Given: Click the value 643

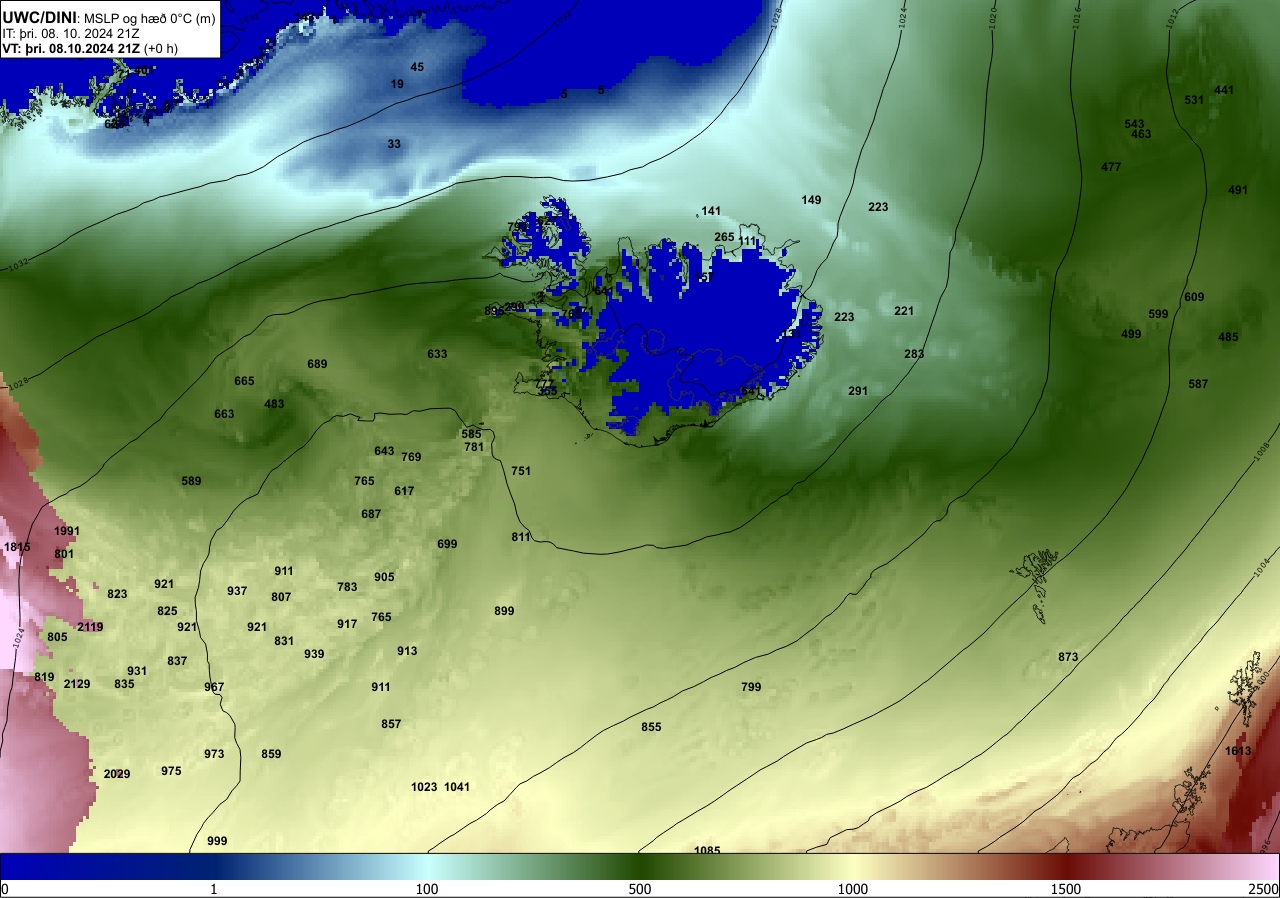Looking at the screenshot, I should 384,451.
